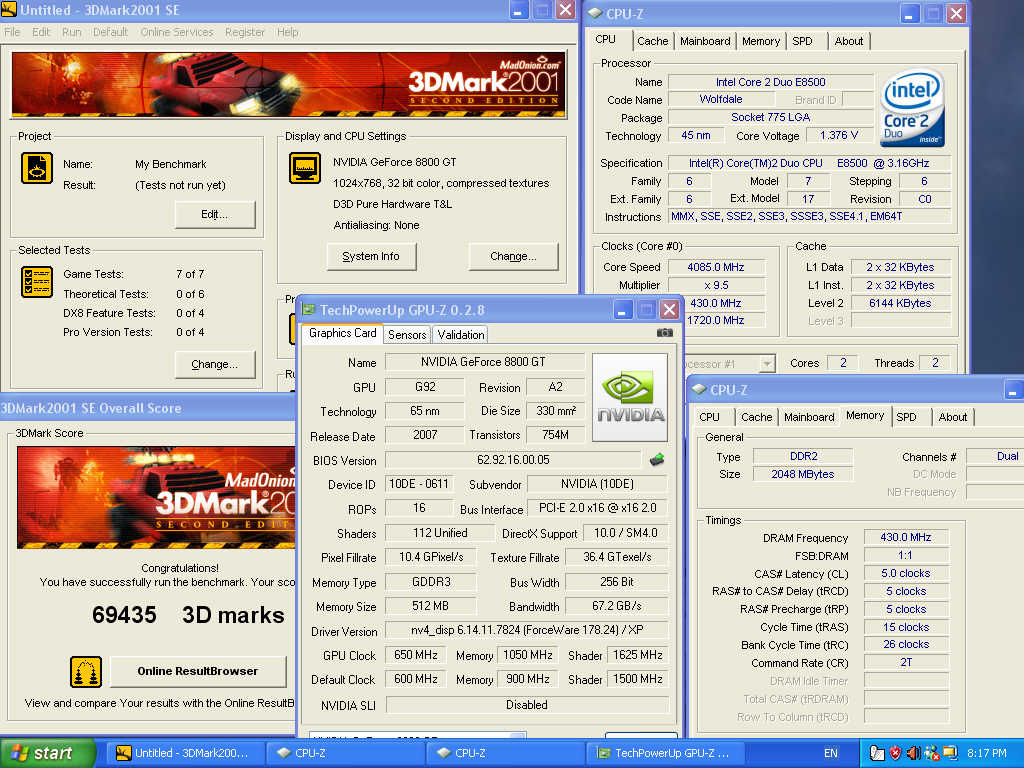Click the 3DMark2001 taskbar button
The width and height of the screenshot is (1024, 768).
pyautogui.click(x=185, y=753)
